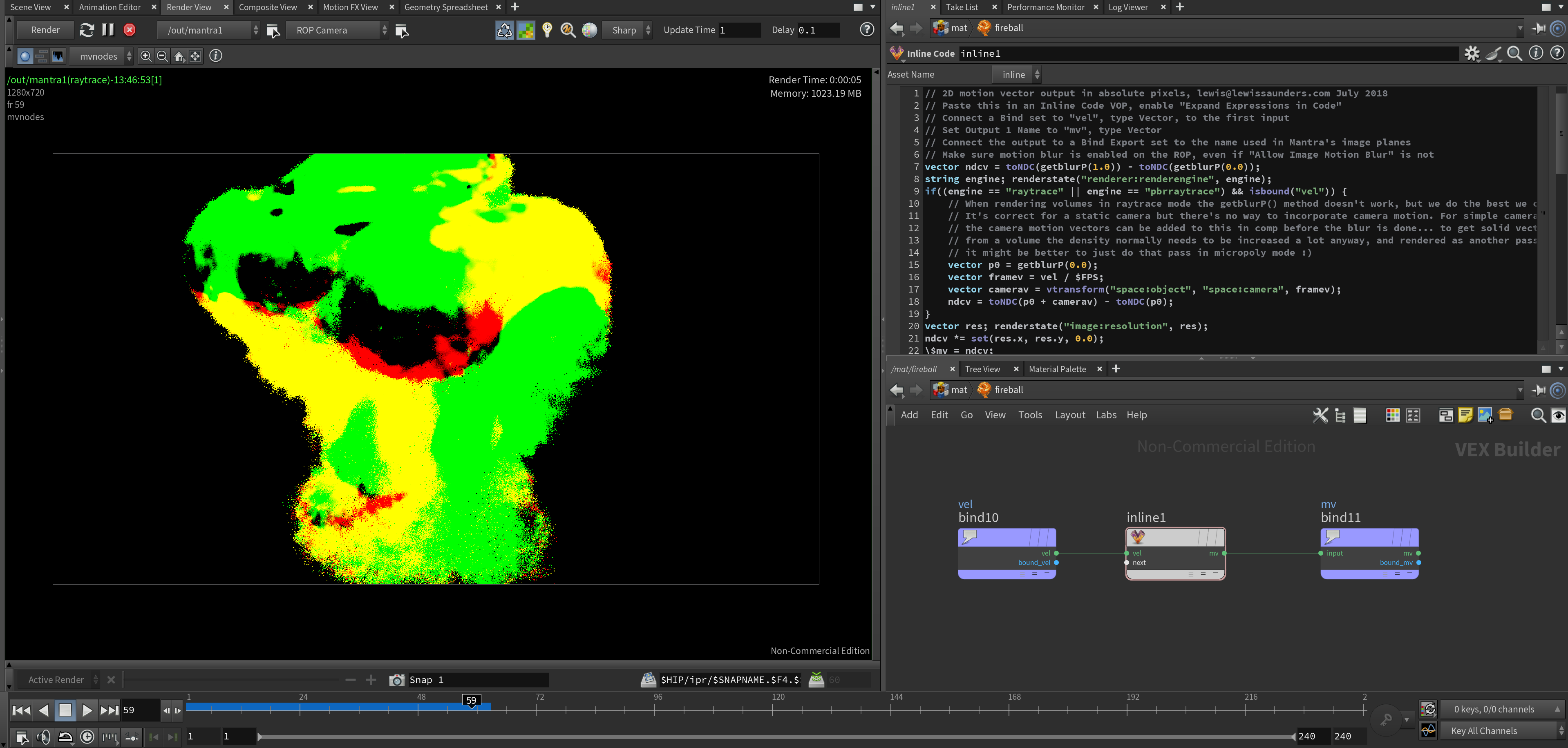The image size is (1568, 748).
Task: Switch to the Composite View tab
Action: click(x=268, y=7)
